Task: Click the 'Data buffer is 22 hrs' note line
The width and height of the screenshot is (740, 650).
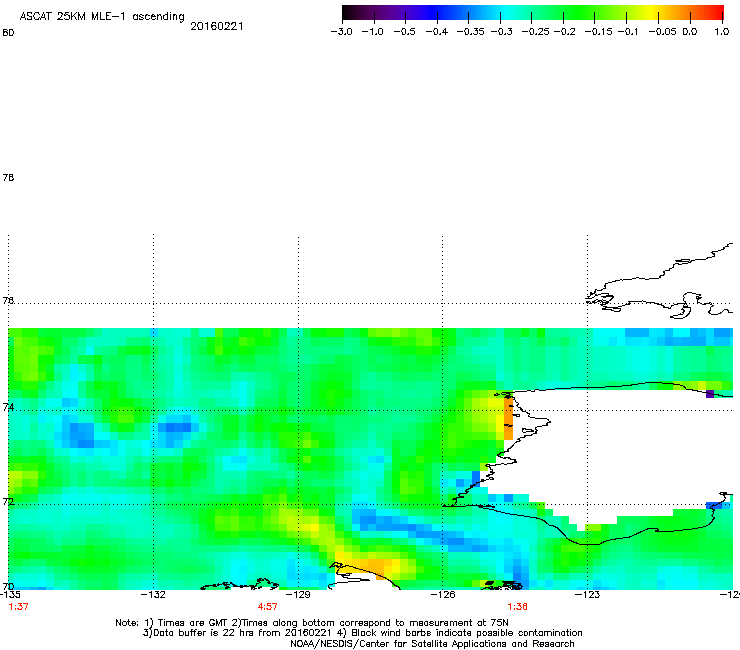Action: point(362,633)
